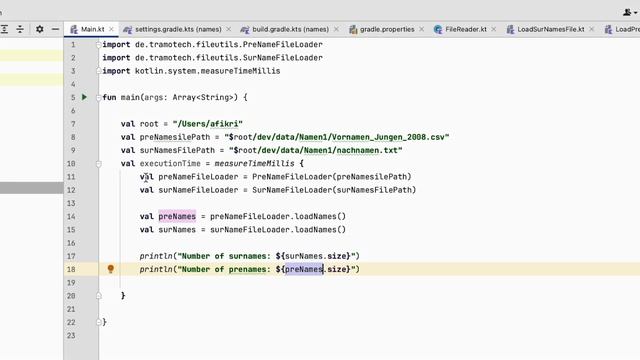Open partially visible LoadPre... tab

click(622, 29)
